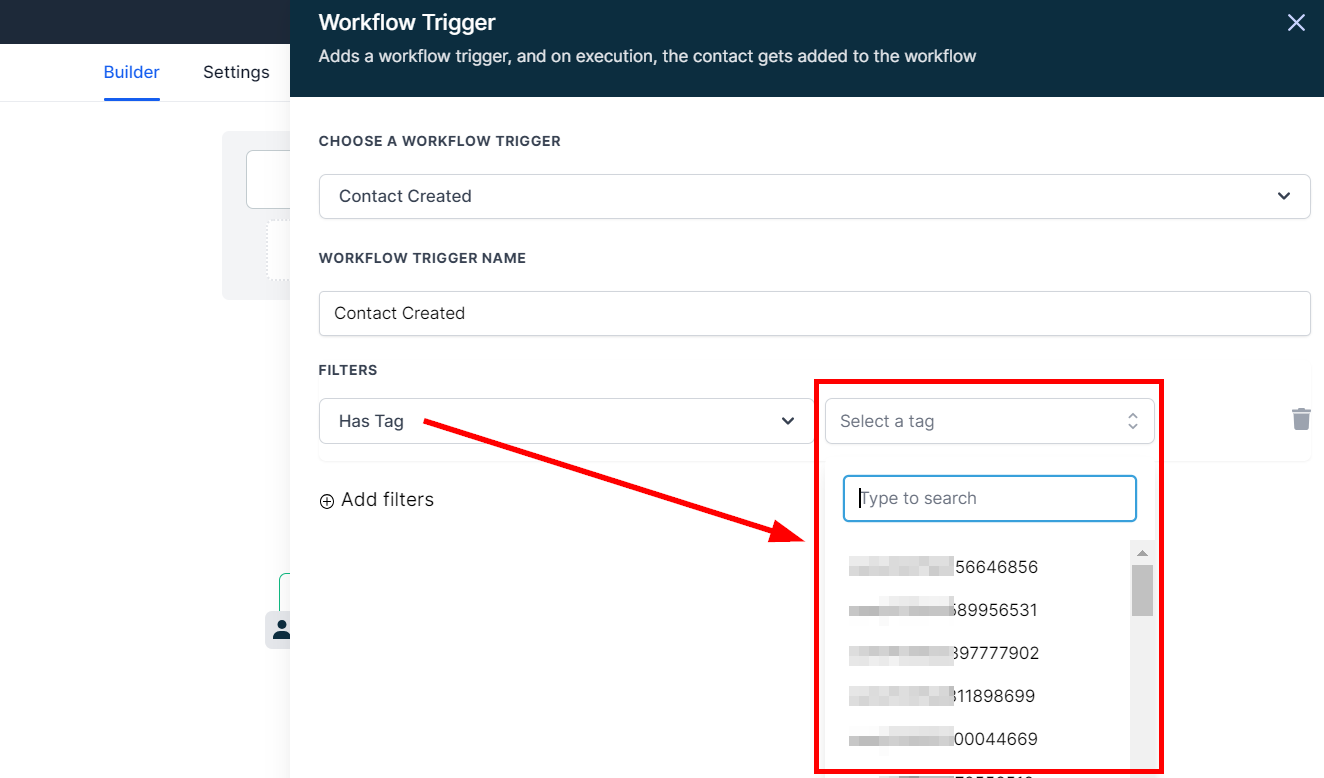Click the dashed placeholder box on canvas
Screen dimensions: 1324x778
[x=278, y=250]
